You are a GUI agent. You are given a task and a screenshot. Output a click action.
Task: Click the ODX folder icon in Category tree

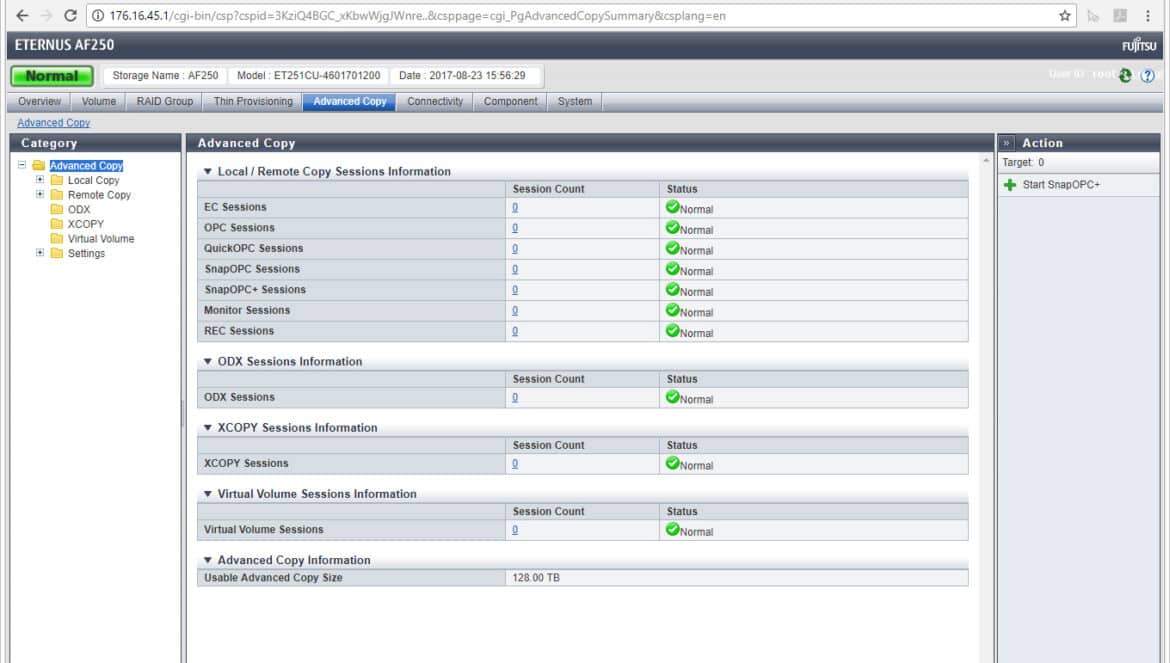[57, 210]
